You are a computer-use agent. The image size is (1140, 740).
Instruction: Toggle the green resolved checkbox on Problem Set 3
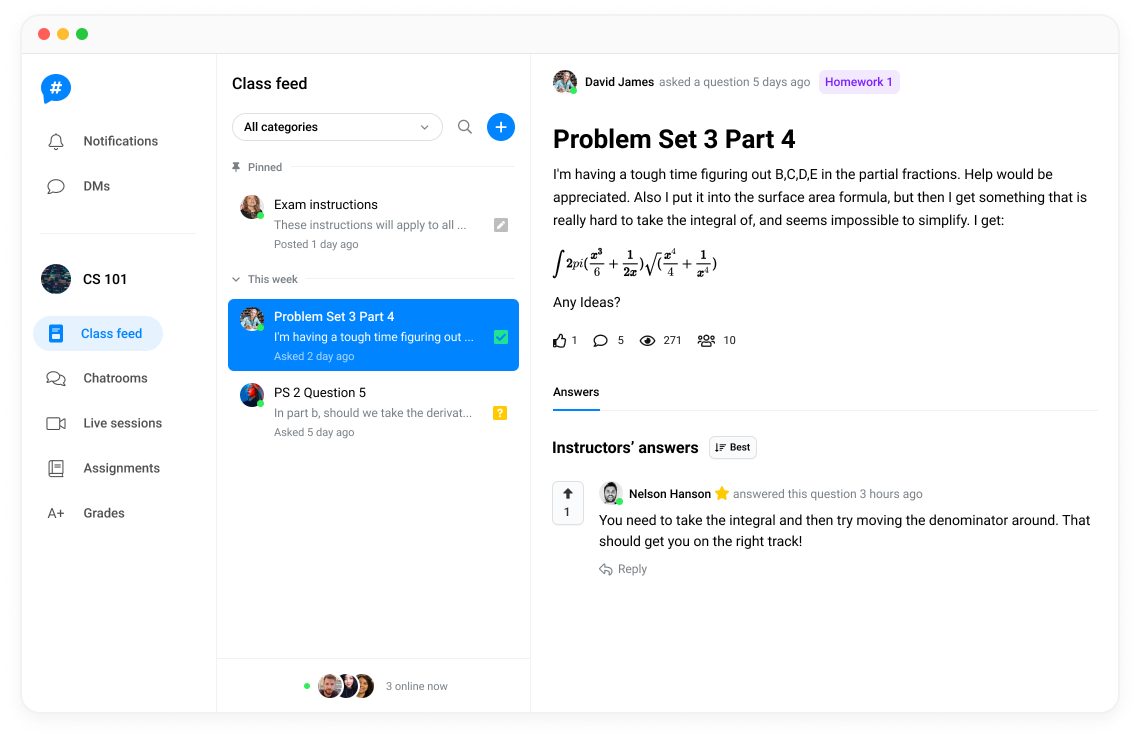point(500,337)
